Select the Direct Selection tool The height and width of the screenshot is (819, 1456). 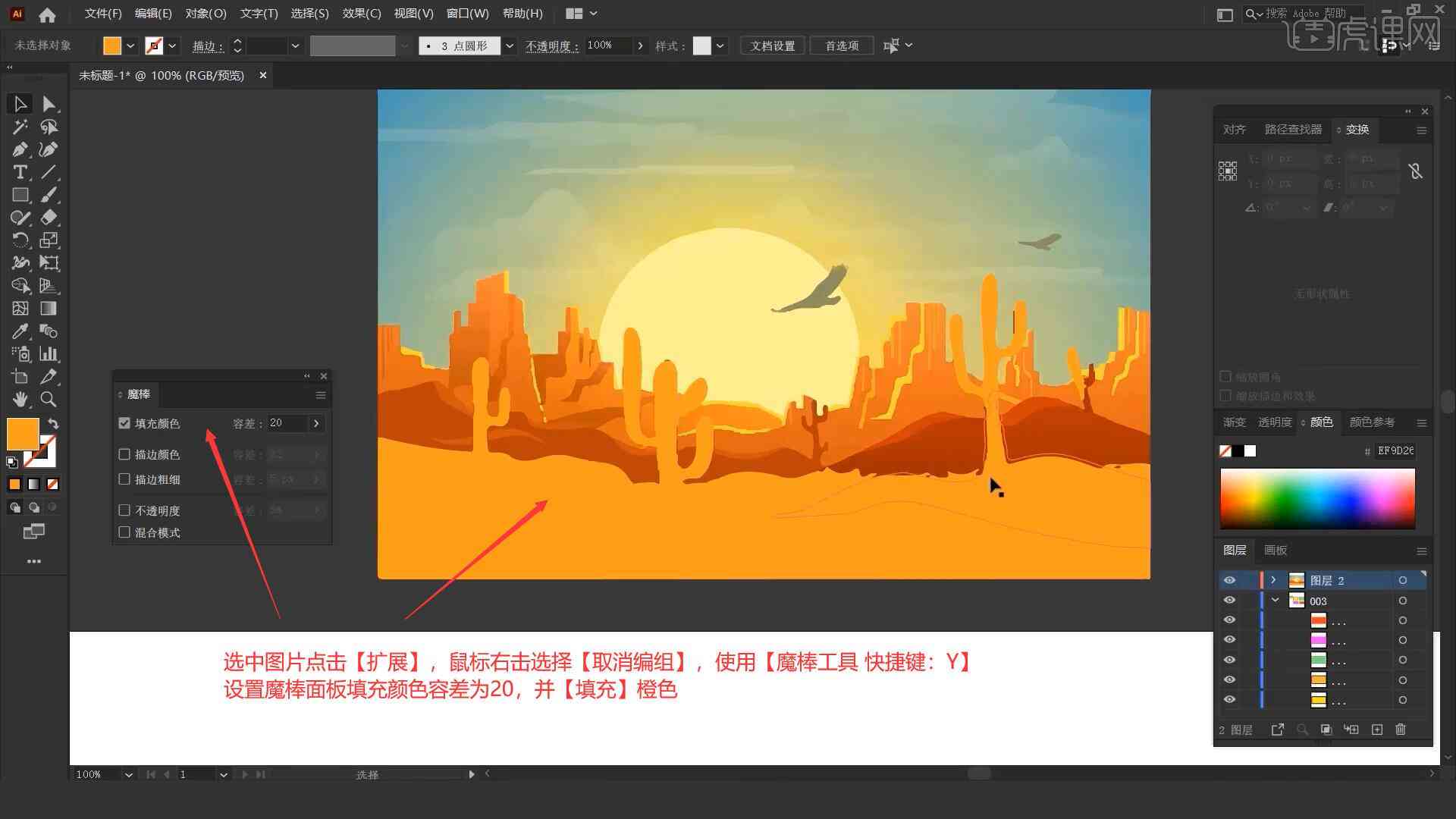pyautogui.click(x=48, y=103)
